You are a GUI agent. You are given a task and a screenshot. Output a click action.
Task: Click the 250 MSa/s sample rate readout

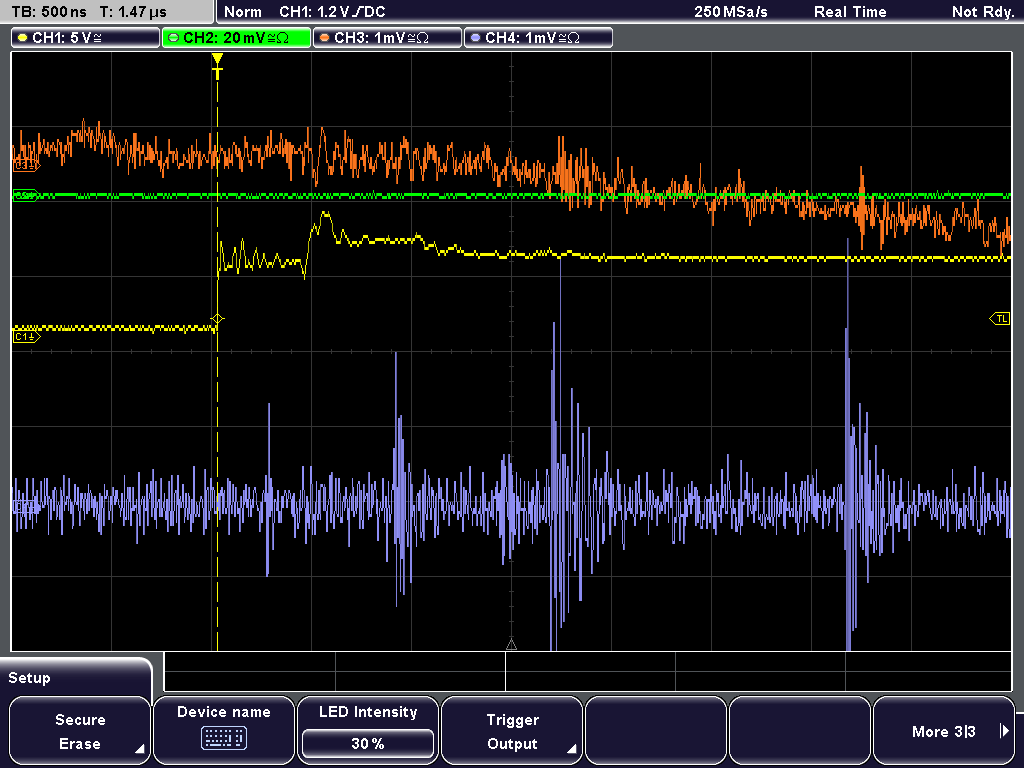click(731, 12)
